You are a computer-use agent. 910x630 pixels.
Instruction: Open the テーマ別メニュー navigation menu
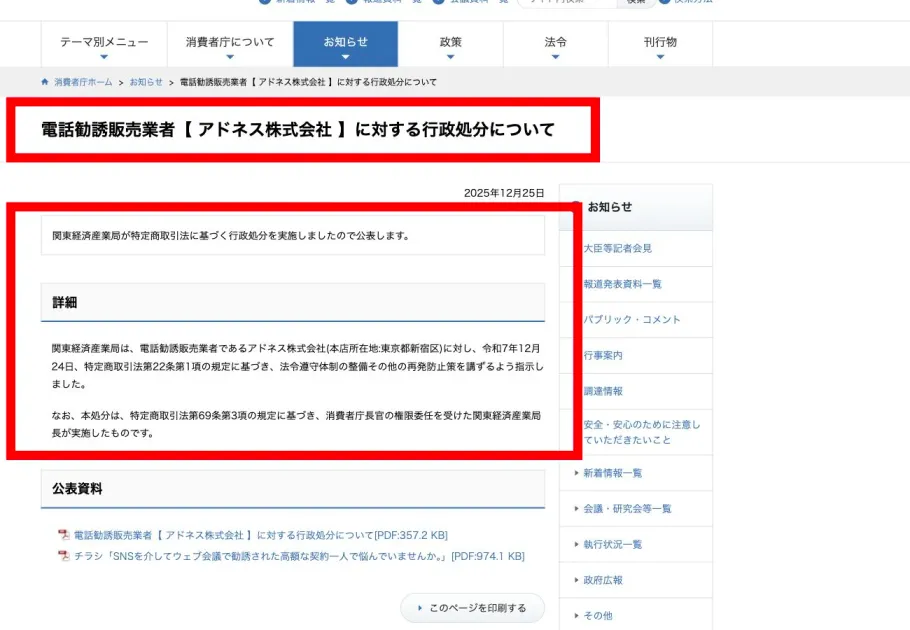[x=104, y=45]
